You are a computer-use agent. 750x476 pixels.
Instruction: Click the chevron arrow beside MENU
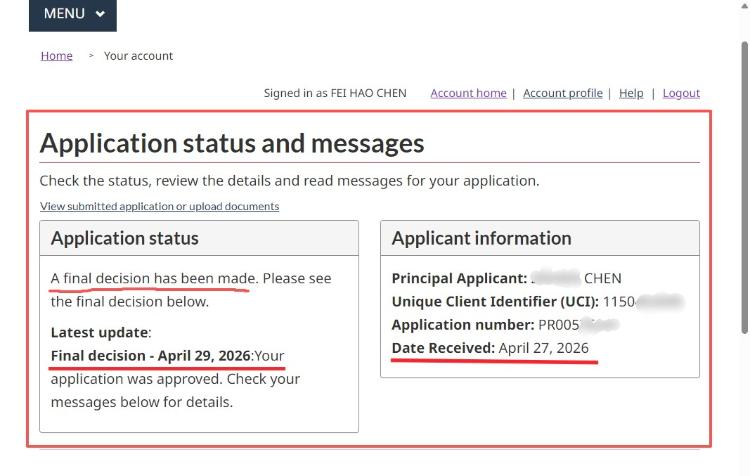[x=100, y=14]
